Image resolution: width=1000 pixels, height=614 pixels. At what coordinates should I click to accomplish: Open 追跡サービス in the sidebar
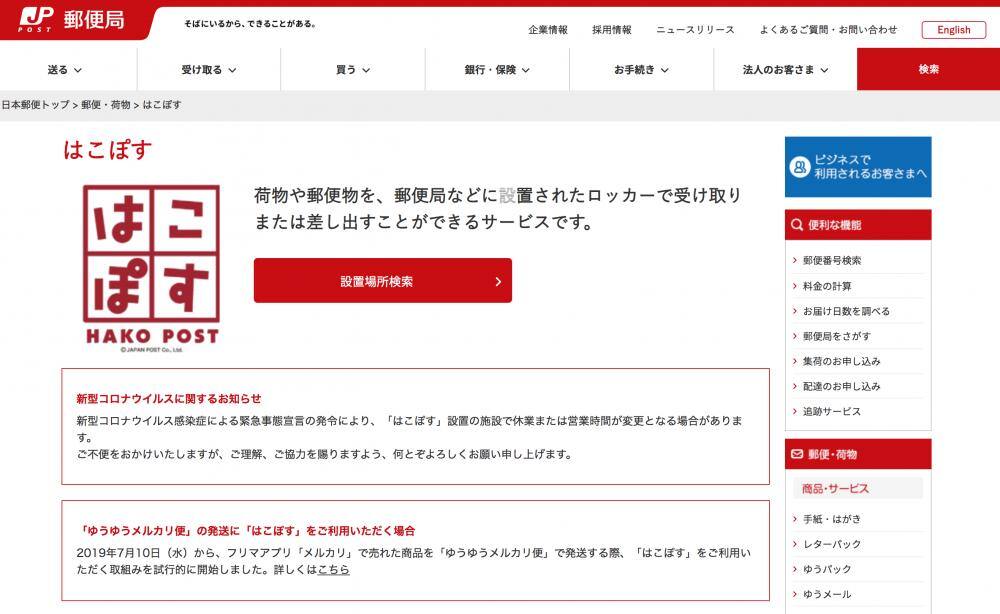[832, 411]
